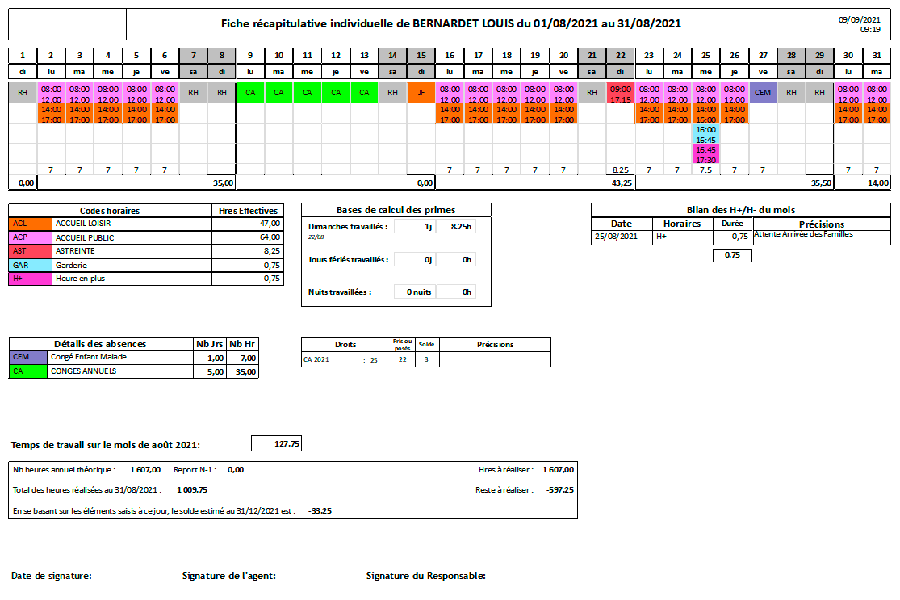The height and width of the screenshot is (600, 900).
Task: Click the Heure en plus label
Action: tap(80, 278)
